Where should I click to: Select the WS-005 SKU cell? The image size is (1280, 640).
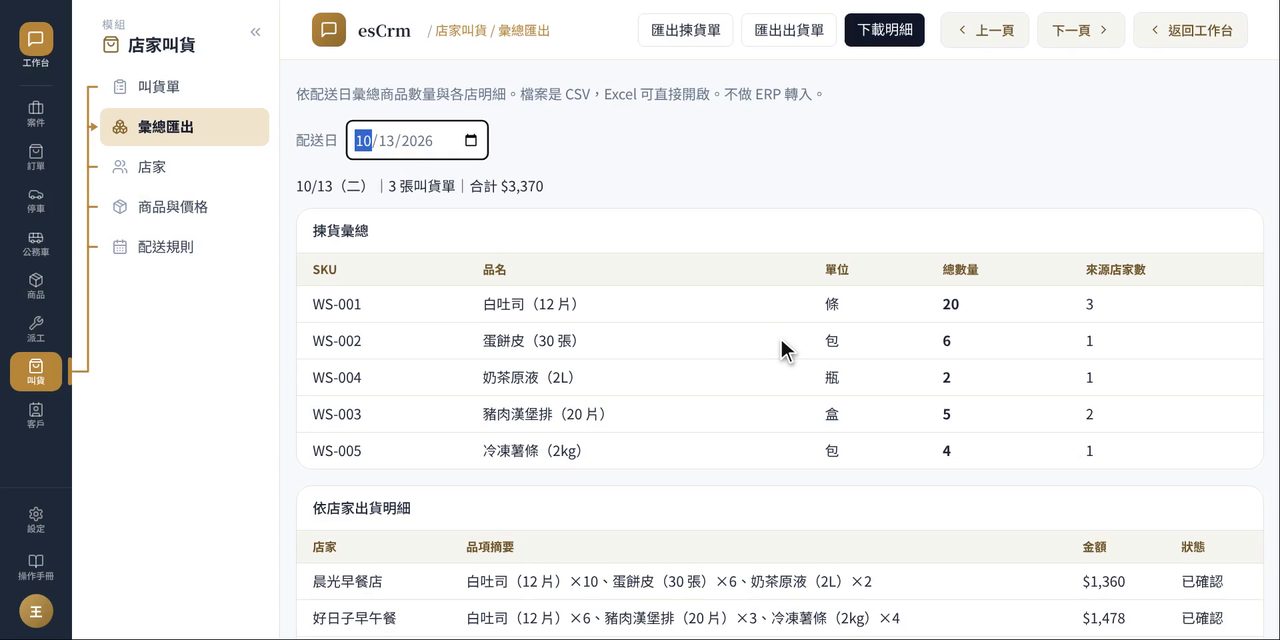point(337,451)
